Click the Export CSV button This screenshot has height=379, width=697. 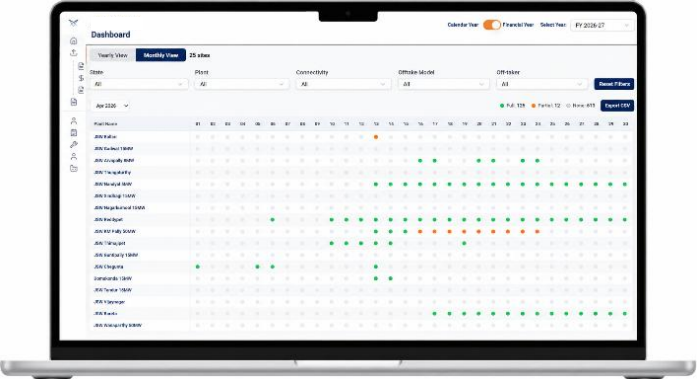point(617,106)
